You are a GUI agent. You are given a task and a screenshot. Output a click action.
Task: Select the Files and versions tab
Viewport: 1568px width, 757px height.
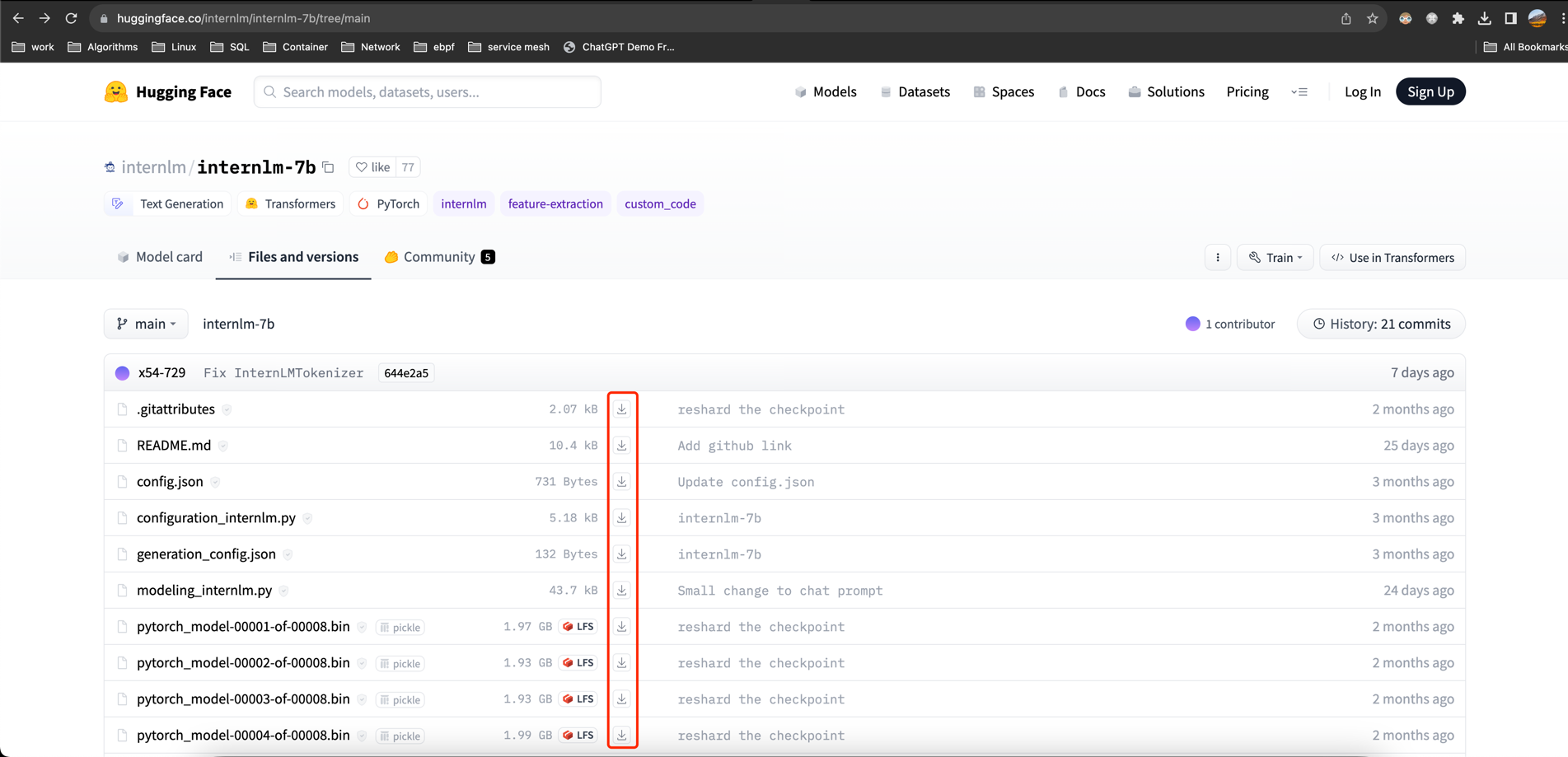[x=293, y=257]
